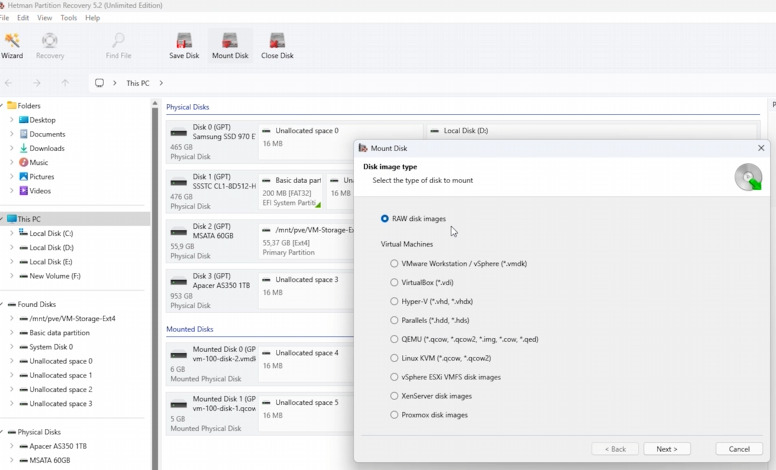
Task: Launch the Wizard toolbar icon
Action: pyautogui.click(x=12, y=46)
